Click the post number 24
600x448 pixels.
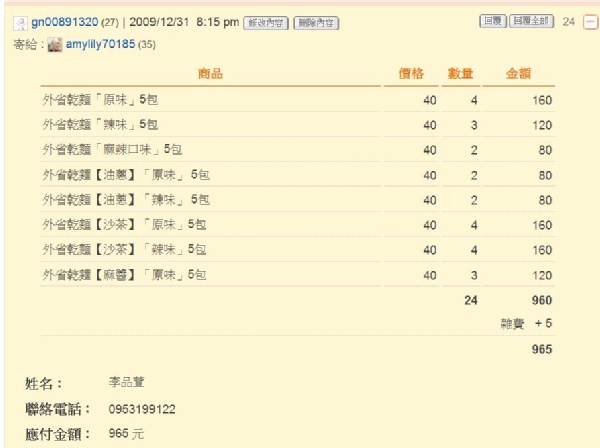(x=569, y=22)
